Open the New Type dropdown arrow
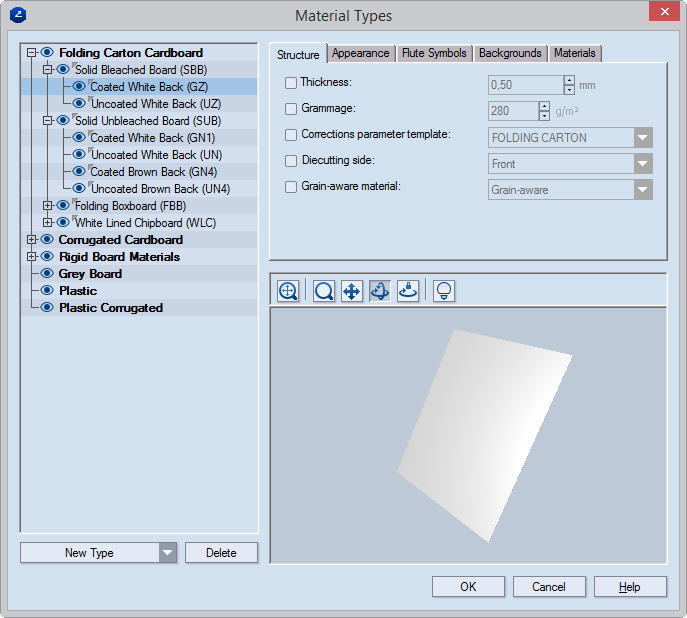Image resolution: width=687 pixels, height=618 pixels. tap(167, 553)
